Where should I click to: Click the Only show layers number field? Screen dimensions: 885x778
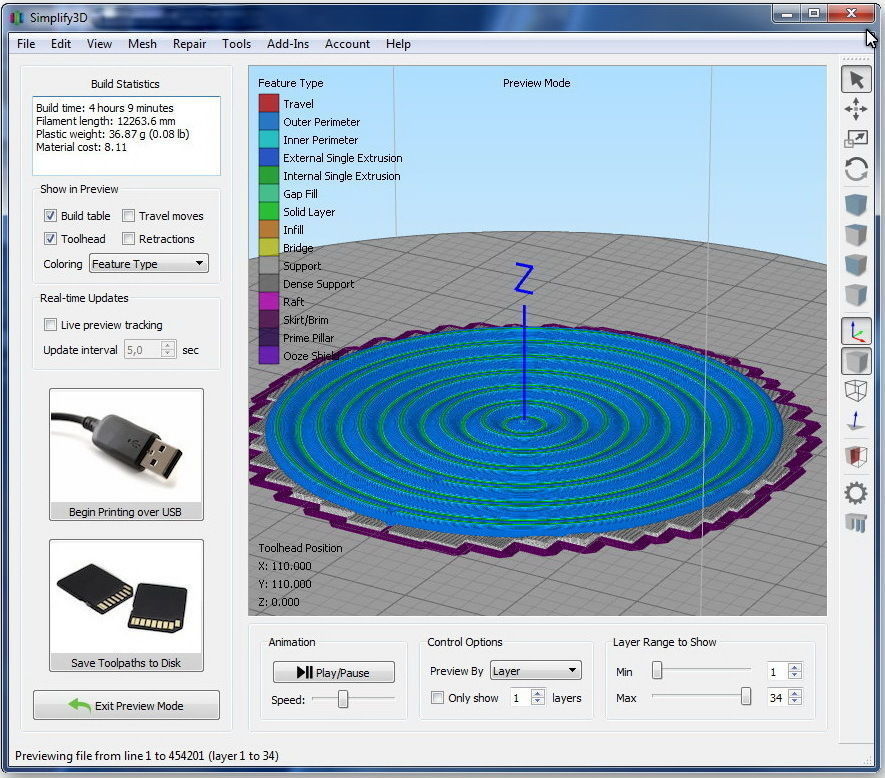(x=520, y=698)
